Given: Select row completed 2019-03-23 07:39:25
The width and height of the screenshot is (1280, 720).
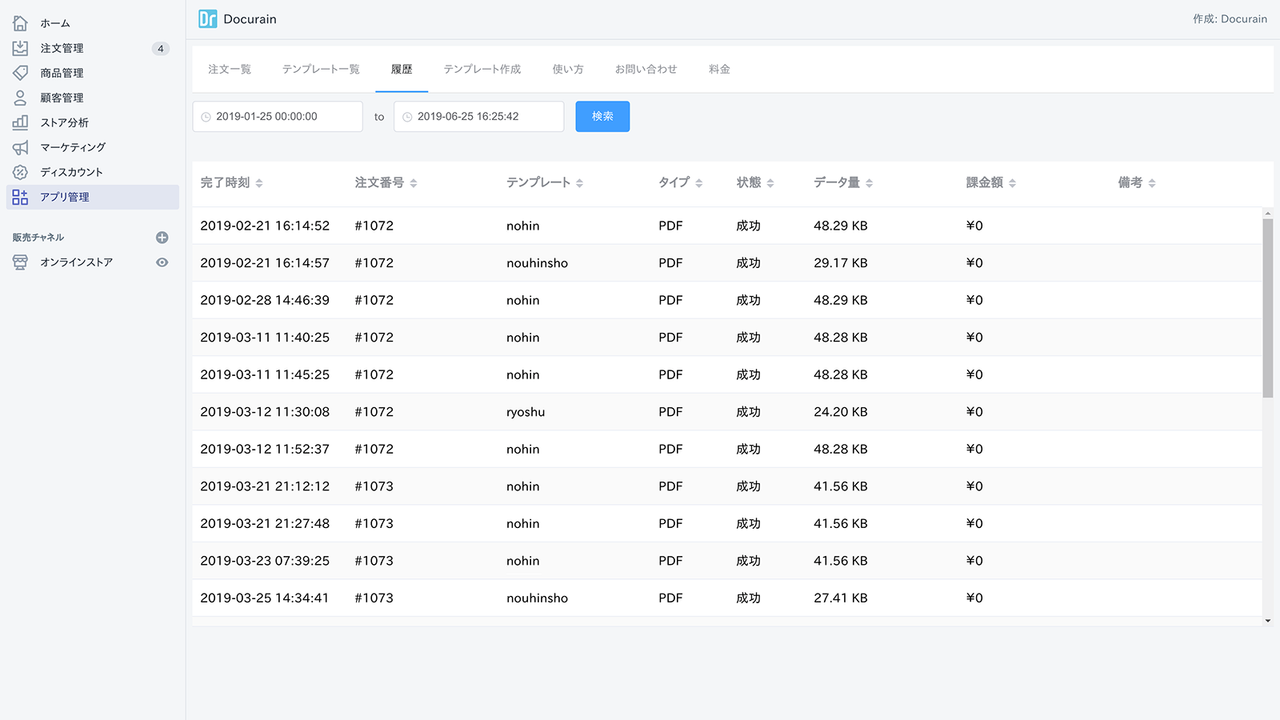Looking at the screenshot, I should pyautogui.click(x=727, y=561).
